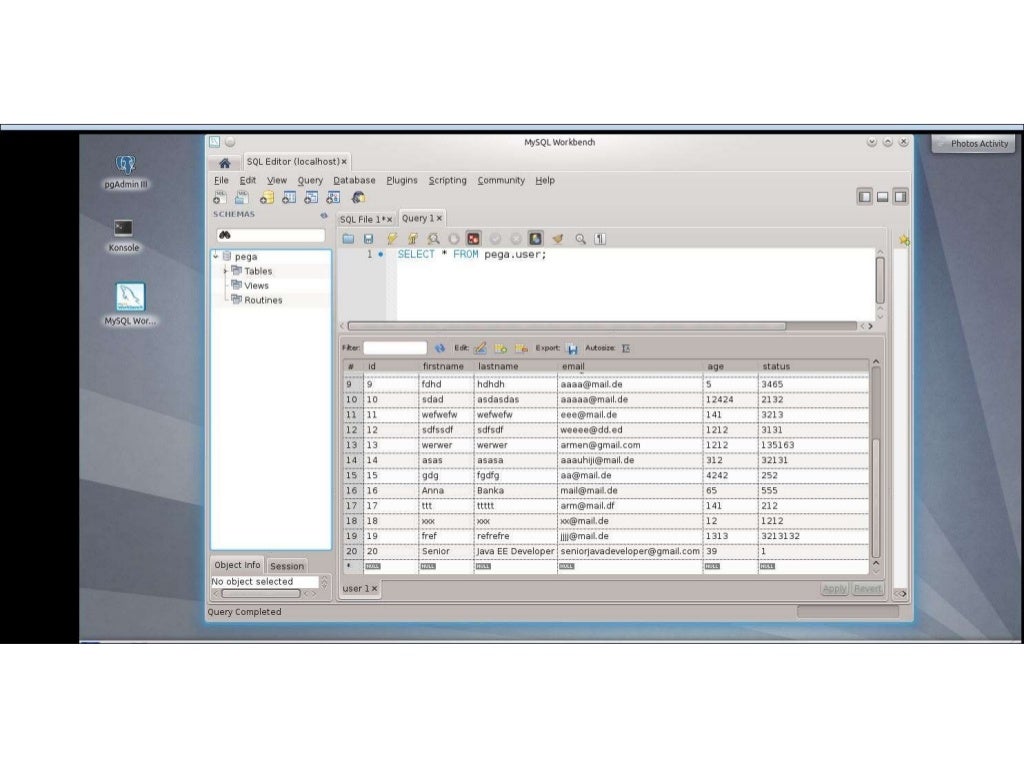Click the Apply button

point(834,588)
